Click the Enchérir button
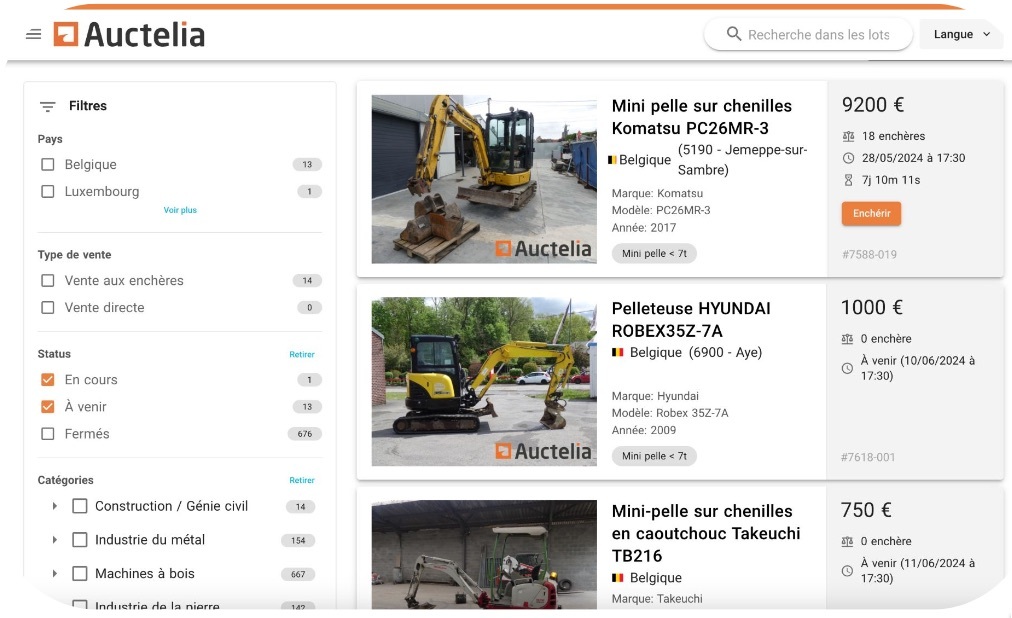The width and height of the screenshot is (1012, 618). [x=871, y=214]
